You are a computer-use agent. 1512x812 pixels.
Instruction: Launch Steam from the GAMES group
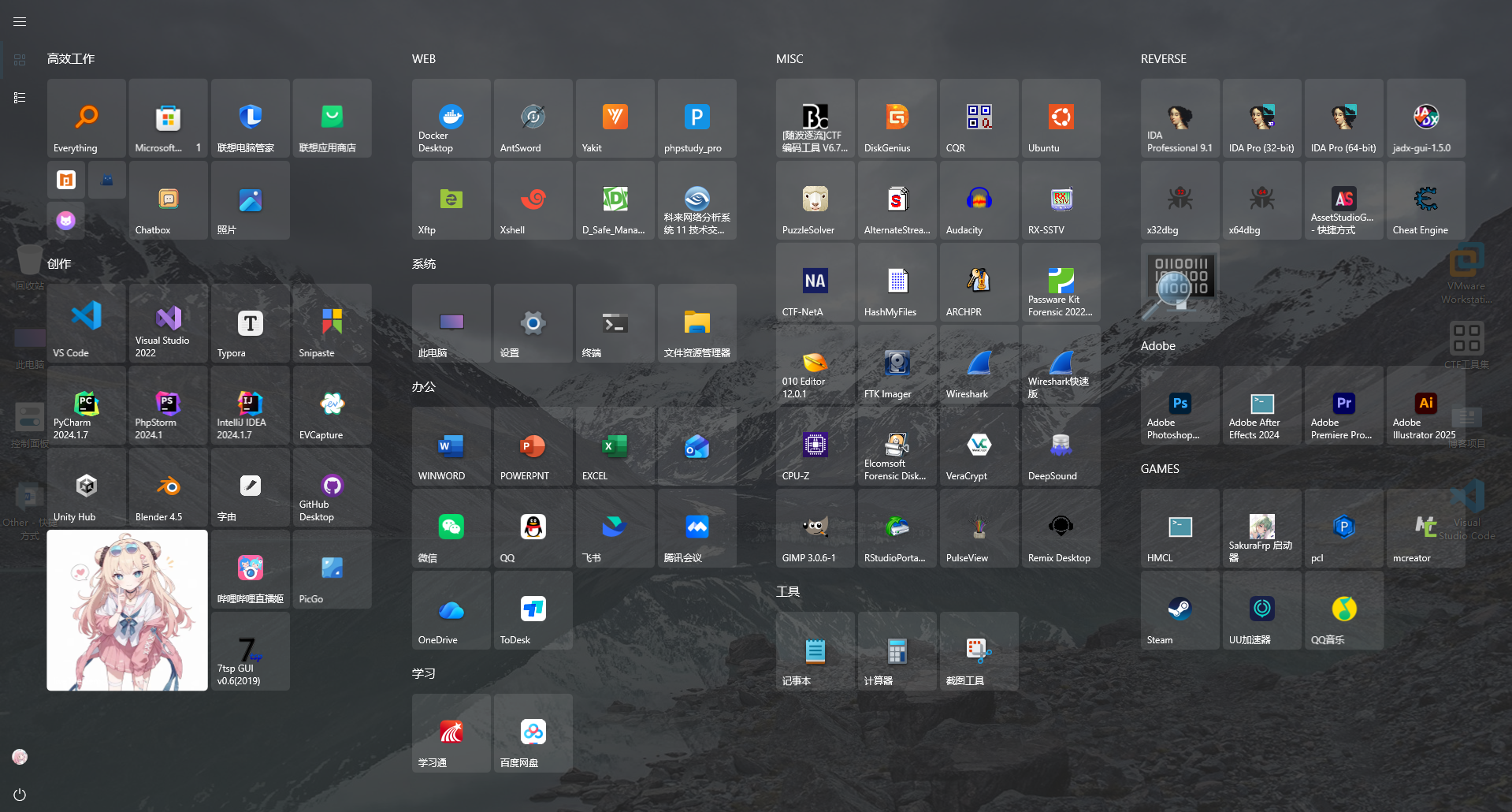pyautogui.click(x=1180, y=610)
